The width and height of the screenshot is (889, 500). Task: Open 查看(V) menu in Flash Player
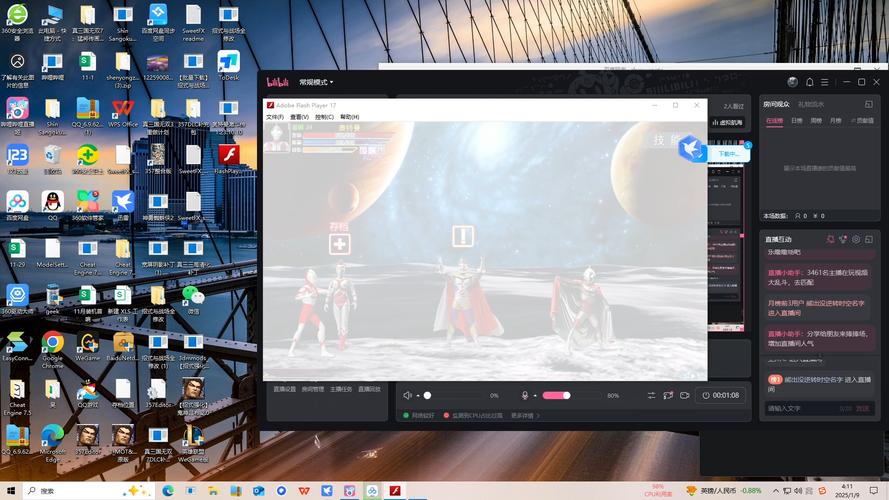(x=299, y=117)
